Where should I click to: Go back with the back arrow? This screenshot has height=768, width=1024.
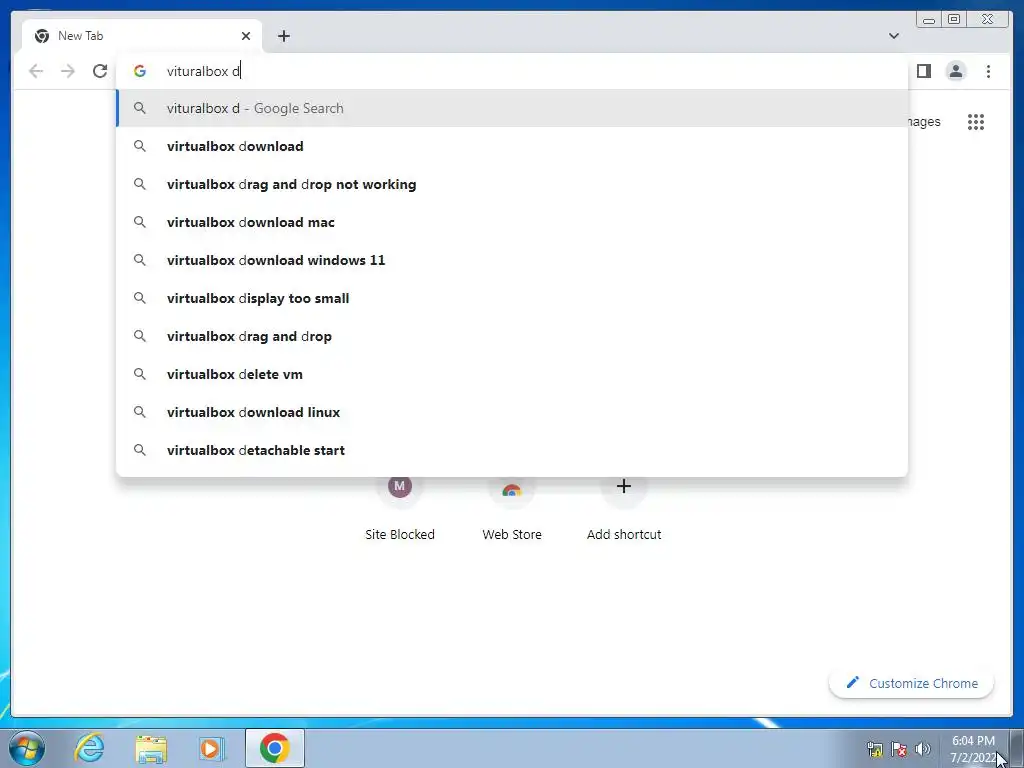[x=36, y=71]
